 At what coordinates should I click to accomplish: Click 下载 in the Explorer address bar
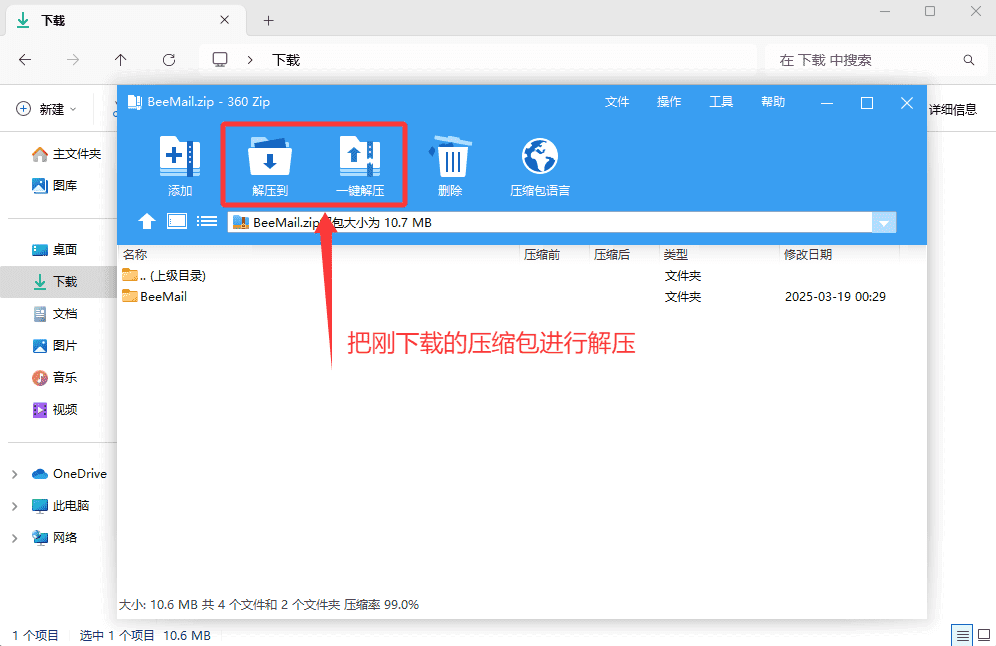(286, 60)
